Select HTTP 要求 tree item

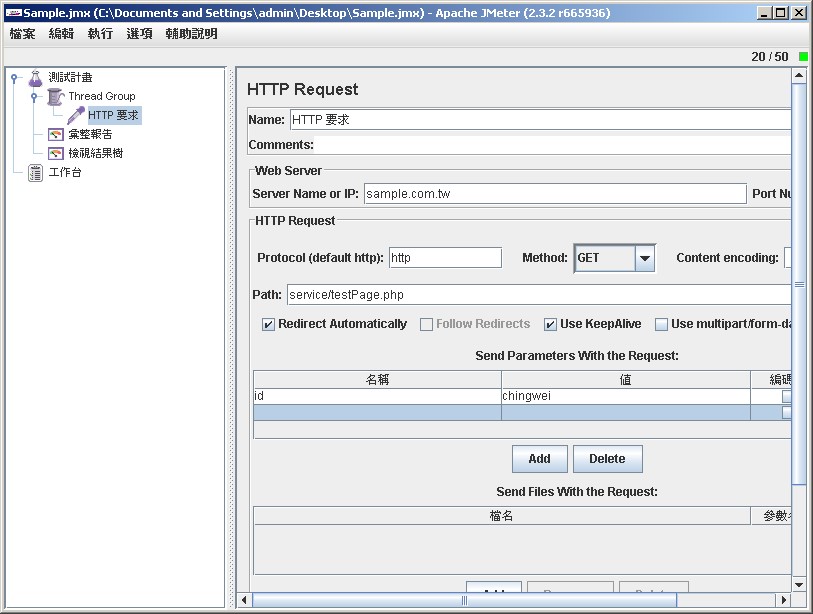click(x=114, y=115)
